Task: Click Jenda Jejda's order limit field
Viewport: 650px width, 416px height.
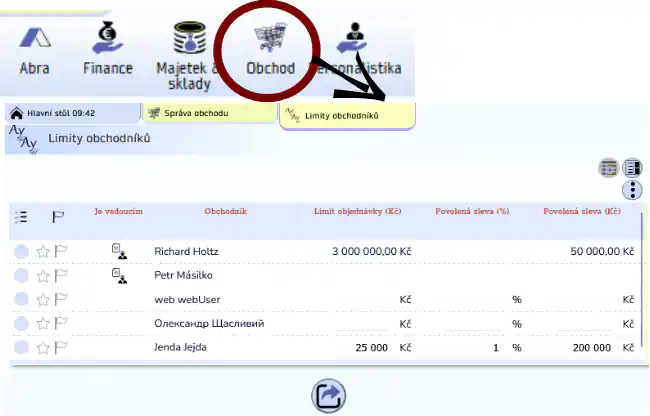Action: (x=362, y=347)
